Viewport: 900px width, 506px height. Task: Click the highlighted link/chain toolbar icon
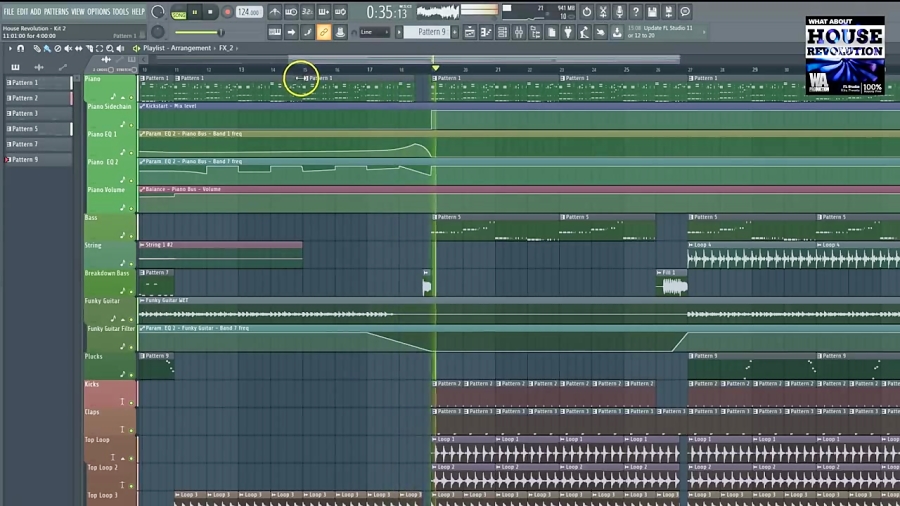click(323, 32)
